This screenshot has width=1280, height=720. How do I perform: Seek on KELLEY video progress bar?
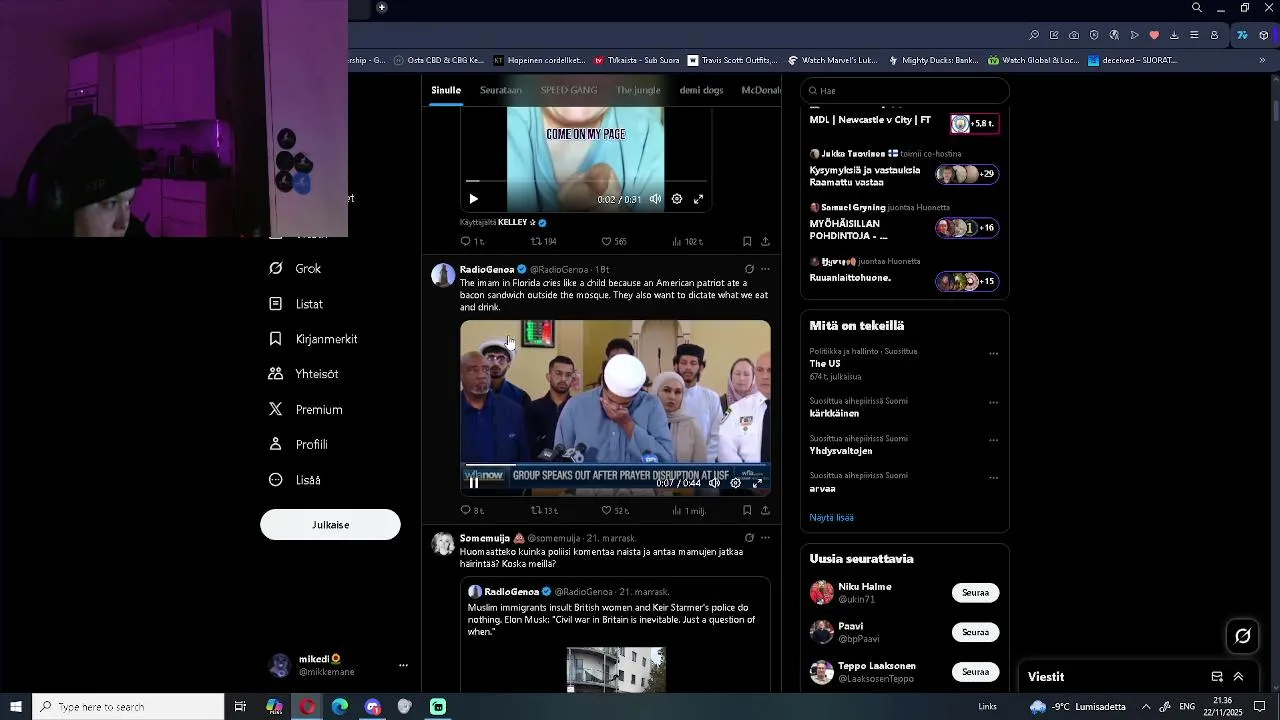[586, 181]
